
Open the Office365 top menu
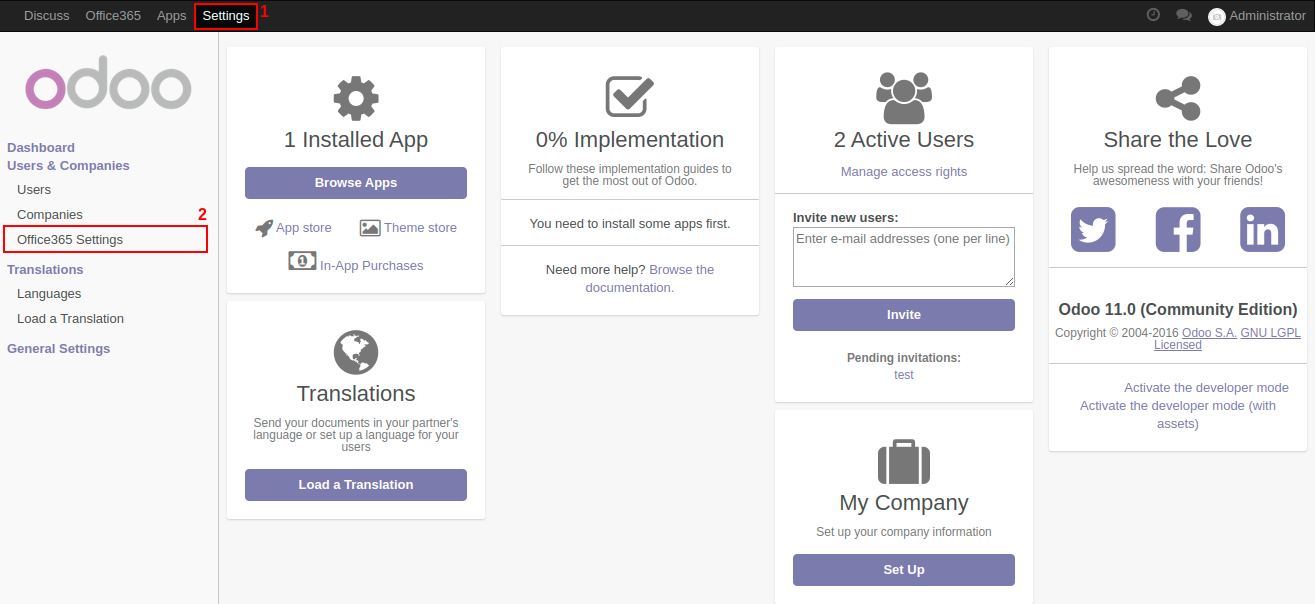[x=113, y=16]
